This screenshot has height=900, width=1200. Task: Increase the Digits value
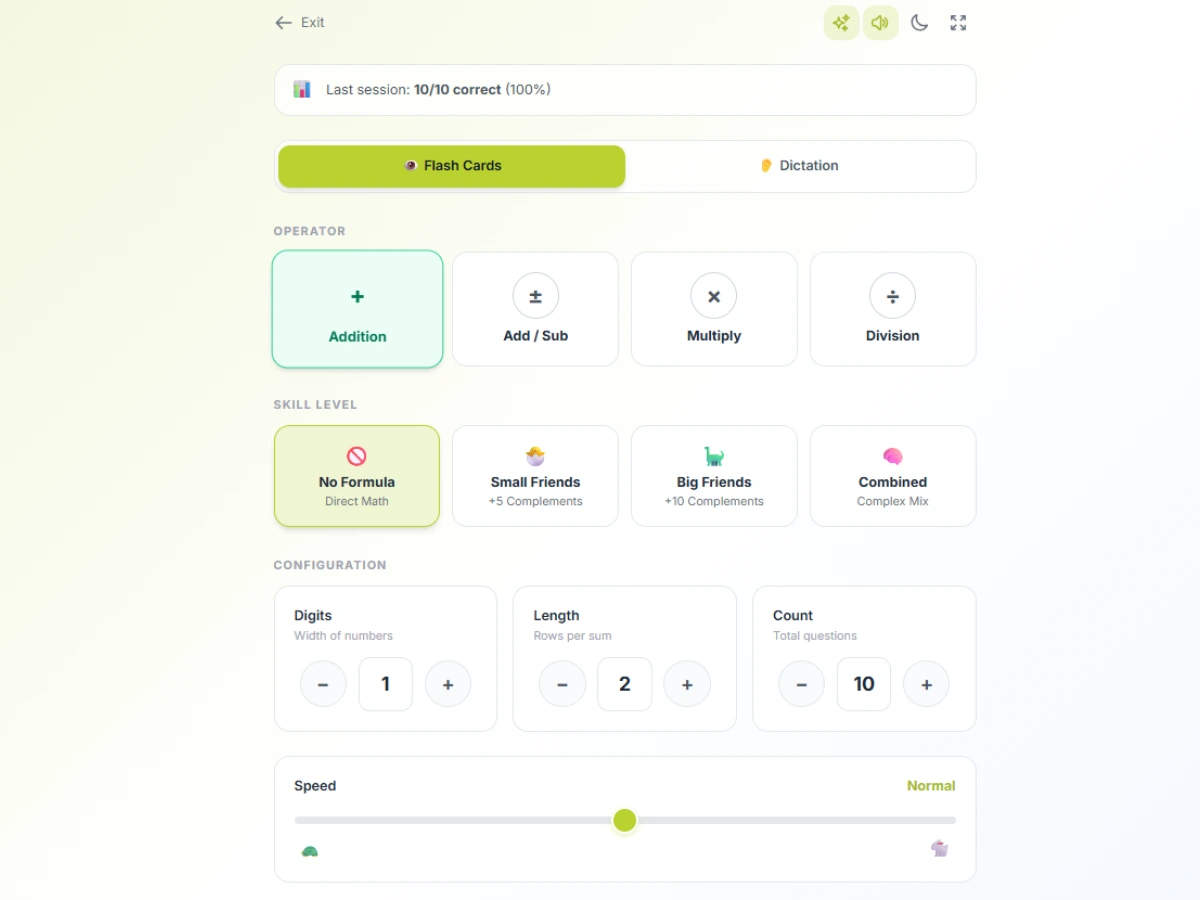(x=448, y=685)
